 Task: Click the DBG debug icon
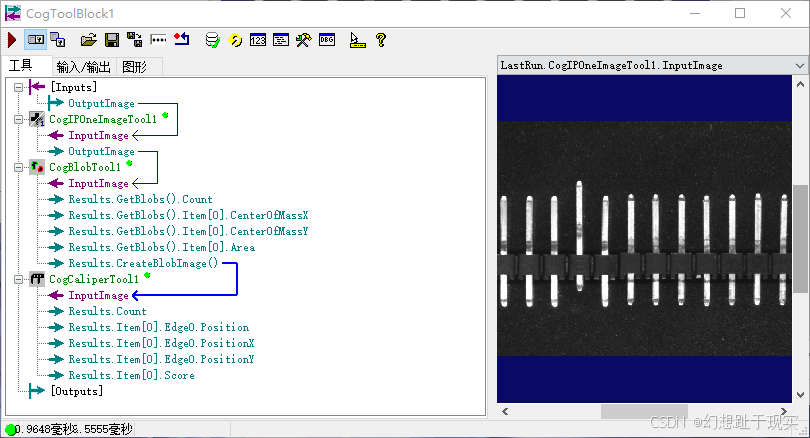click(327, 40)
